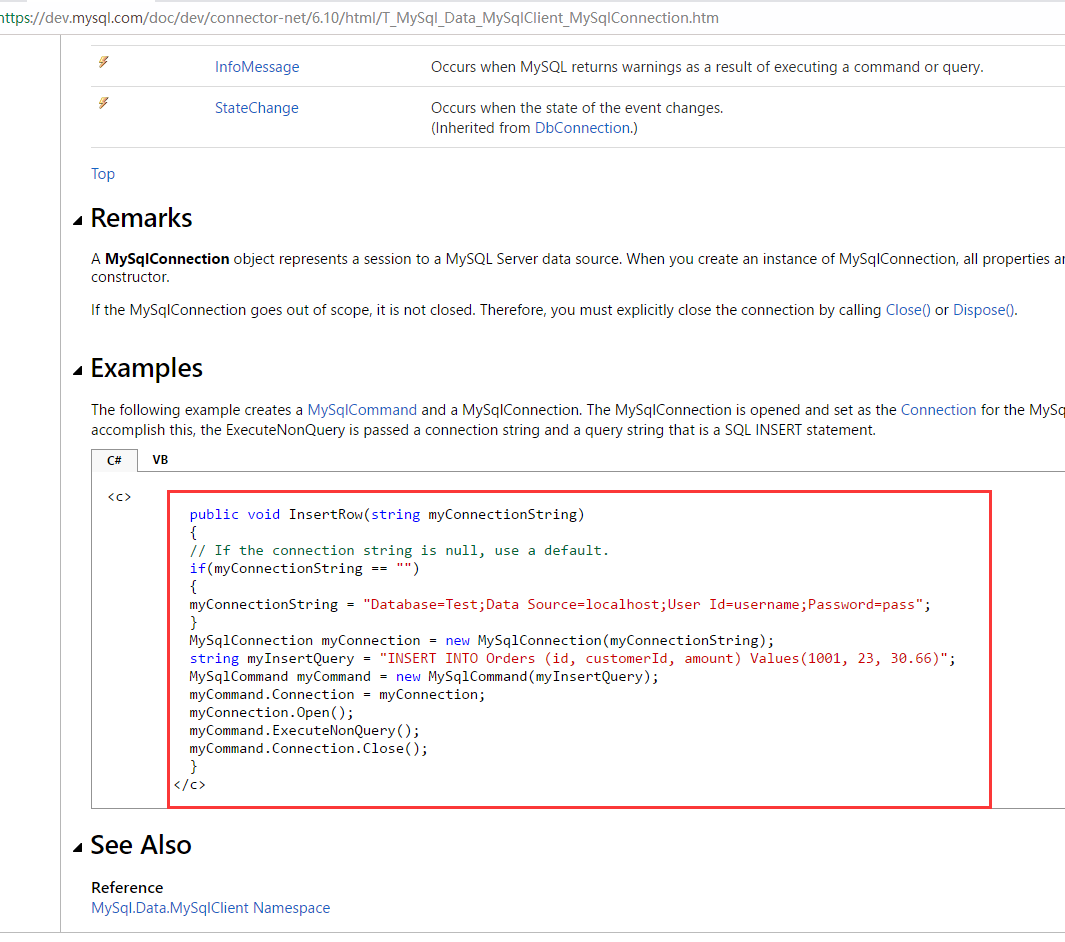The height and width of the screenshot is (942, 1065).
Task: Open the Dispose() method documentation
Action: coord(981,310)
